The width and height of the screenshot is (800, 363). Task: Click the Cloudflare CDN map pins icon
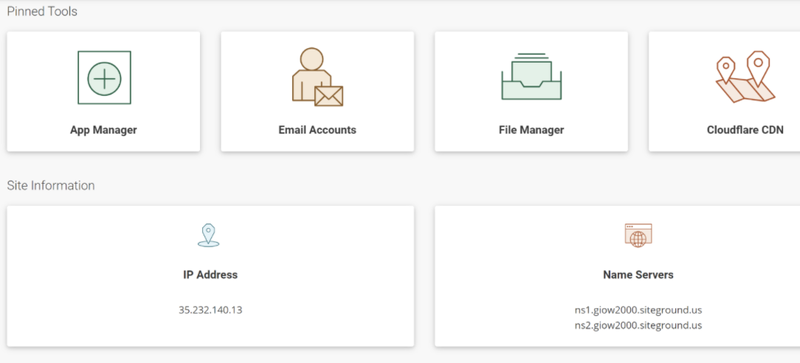745,77
